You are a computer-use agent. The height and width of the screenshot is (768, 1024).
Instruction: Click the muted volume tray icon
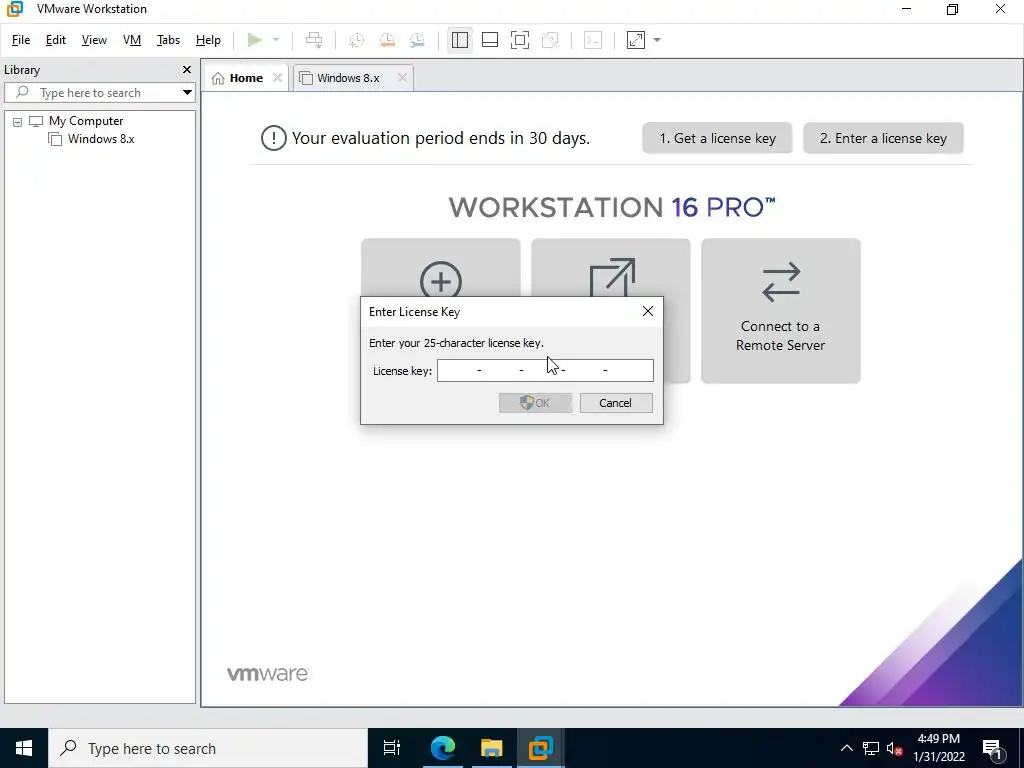[x=895, y=748]
